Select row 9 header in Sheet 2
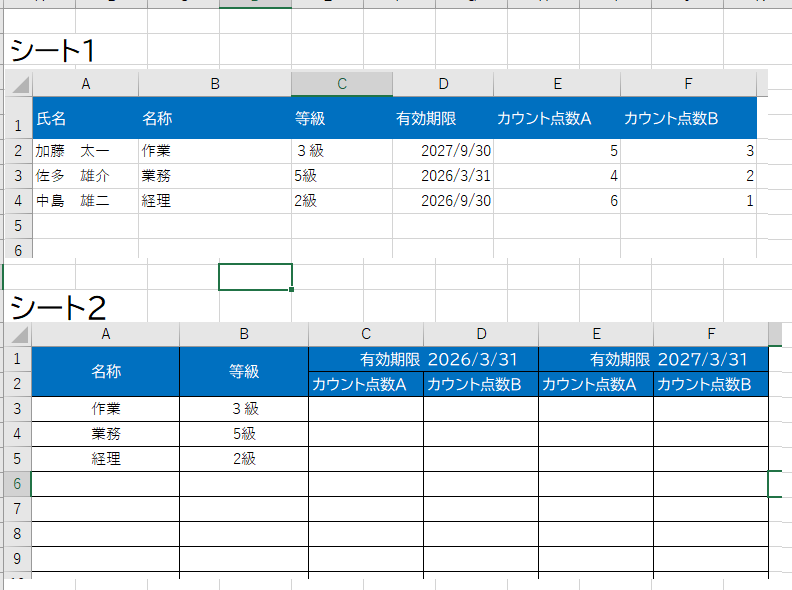Screen dimensions: 792x590 18,559
